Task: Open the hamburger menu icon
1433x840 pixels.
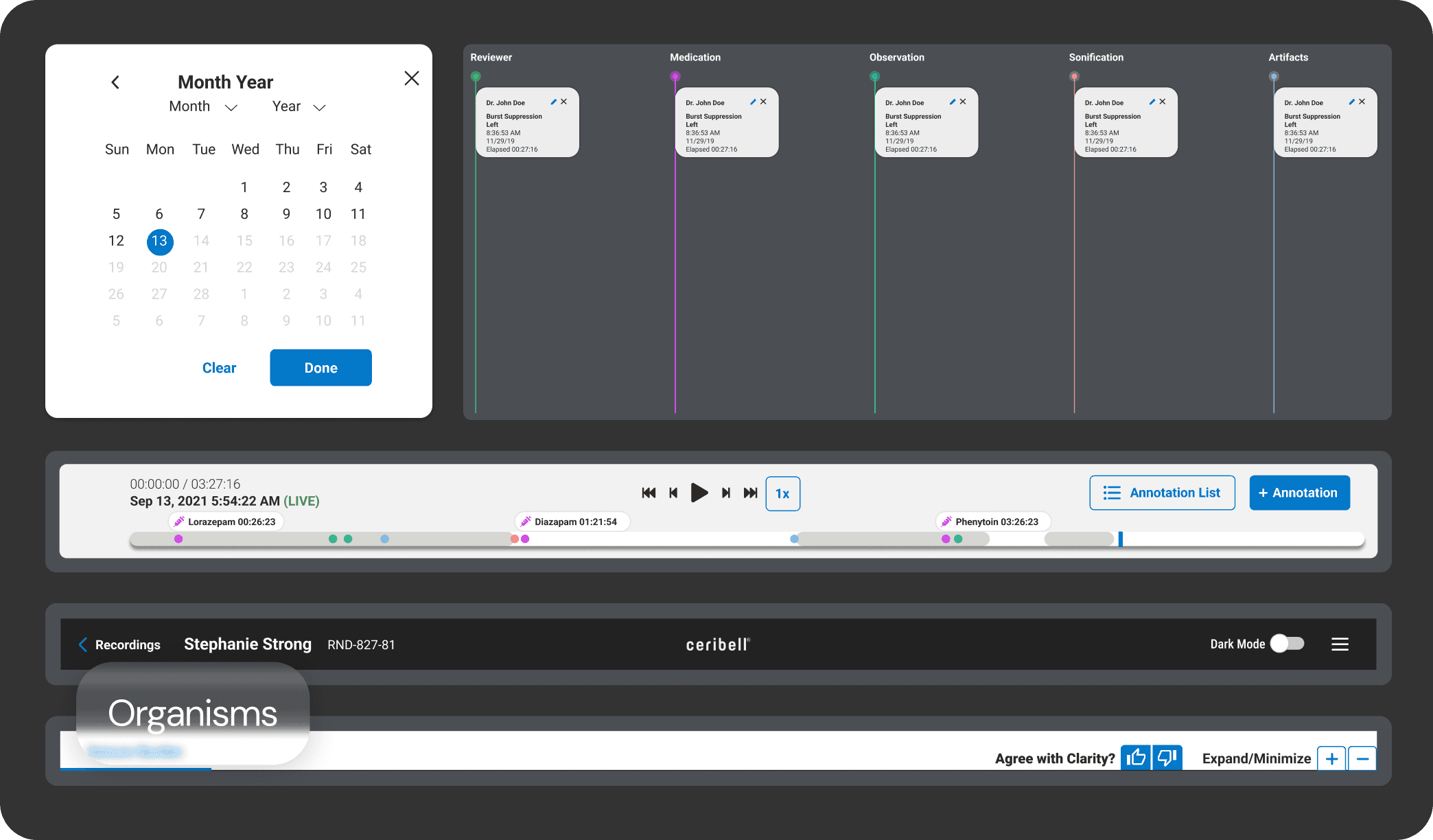Action: coord(1340,644)
